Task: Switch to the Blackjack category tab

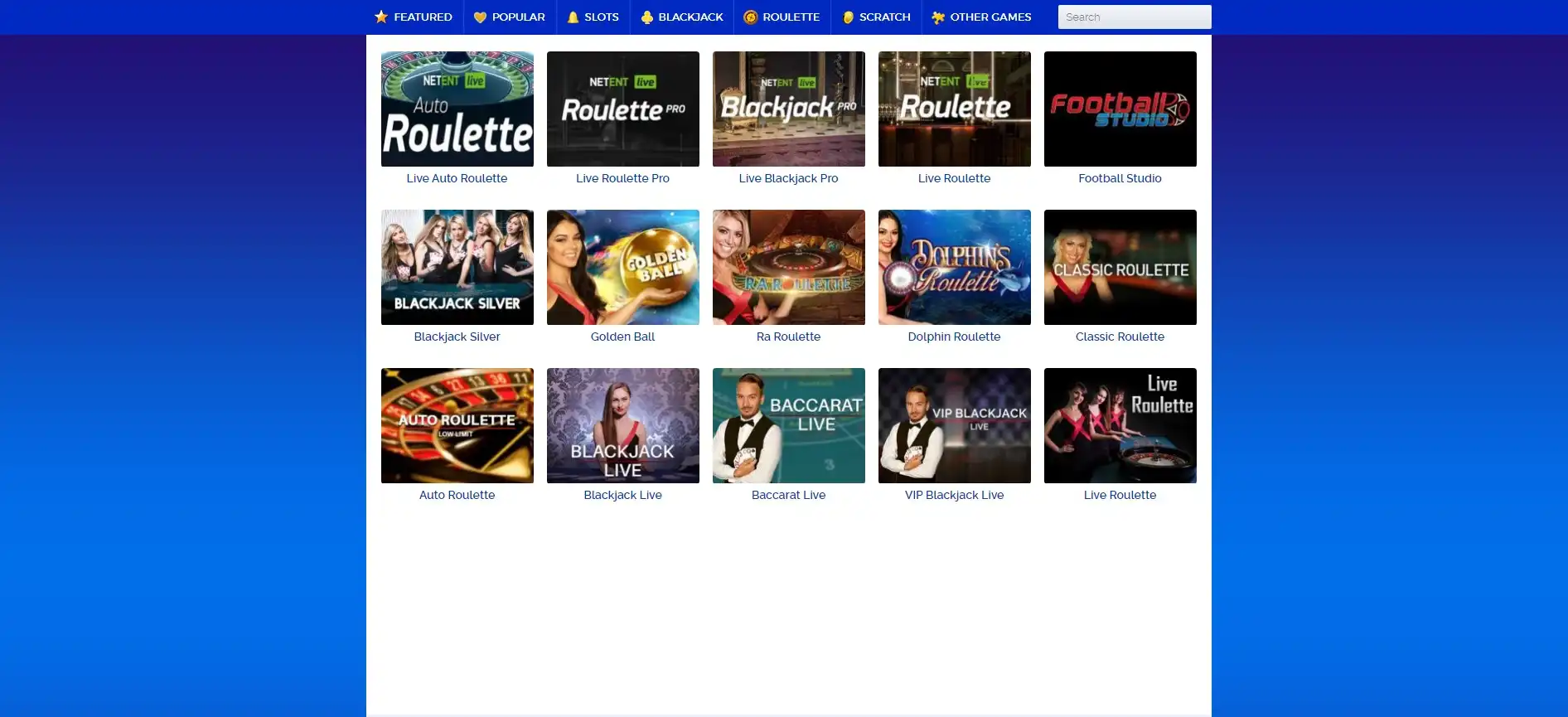Action: click(x=690, y=17)
